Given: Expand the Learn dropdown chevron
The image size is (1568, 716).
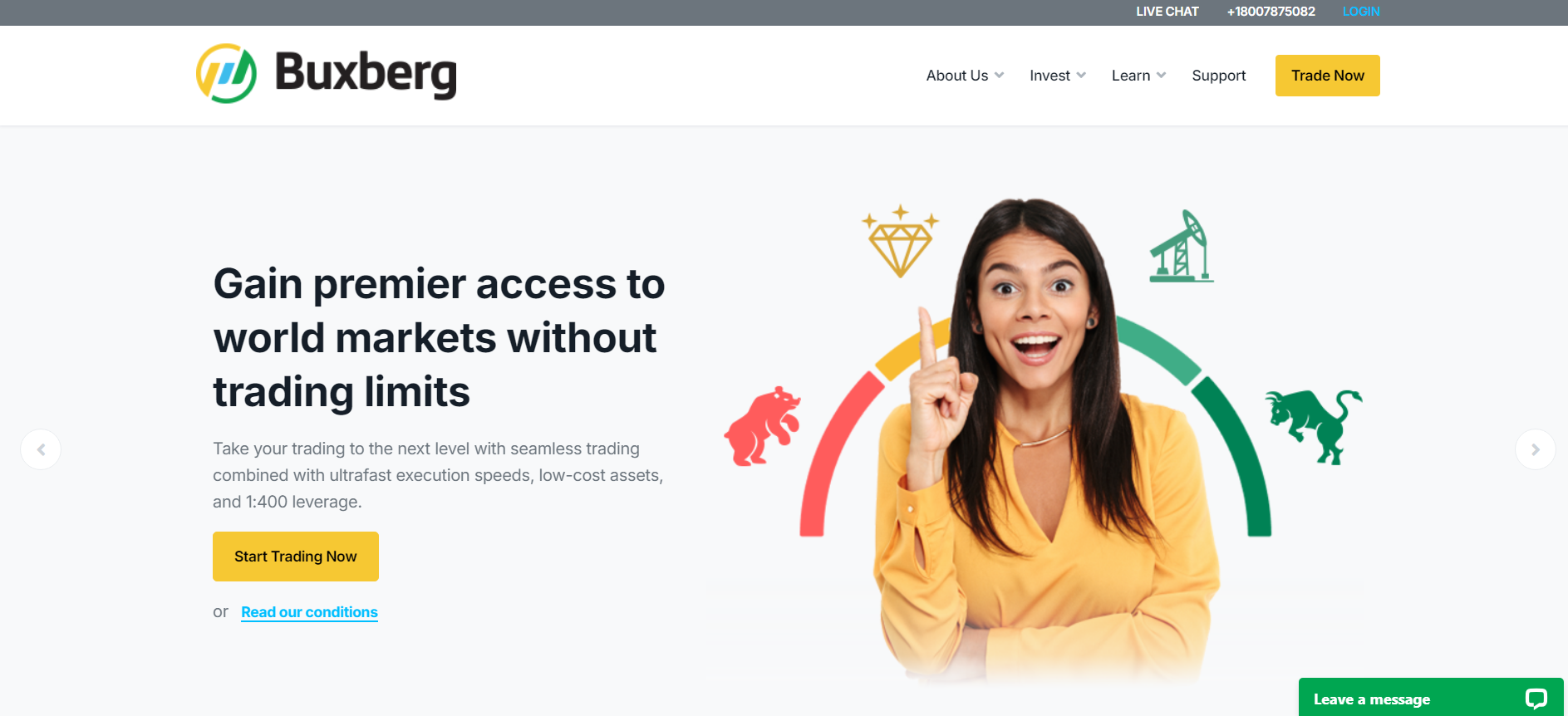Looking at the screenshot, I should click(x=1161, y=76).
